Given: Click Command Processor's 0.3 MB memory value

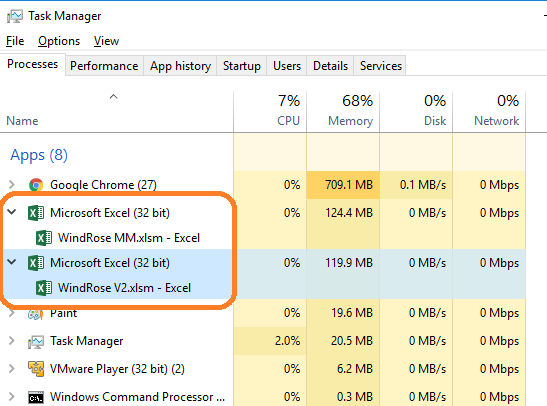Looking at the screenshot, I should point(355,397).
